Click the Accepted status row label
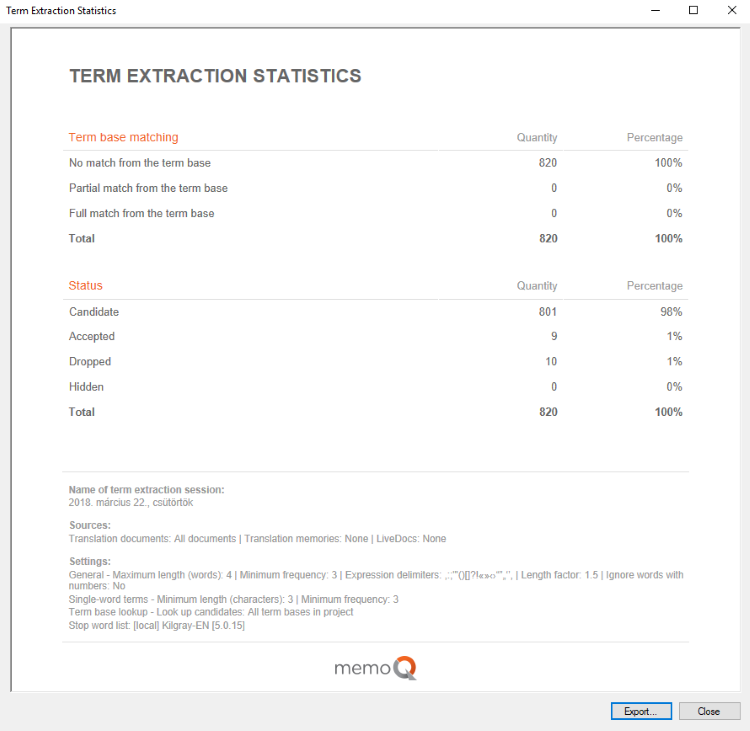The height and width of the screenshot is (731, 750). click(x=92, y=337)
